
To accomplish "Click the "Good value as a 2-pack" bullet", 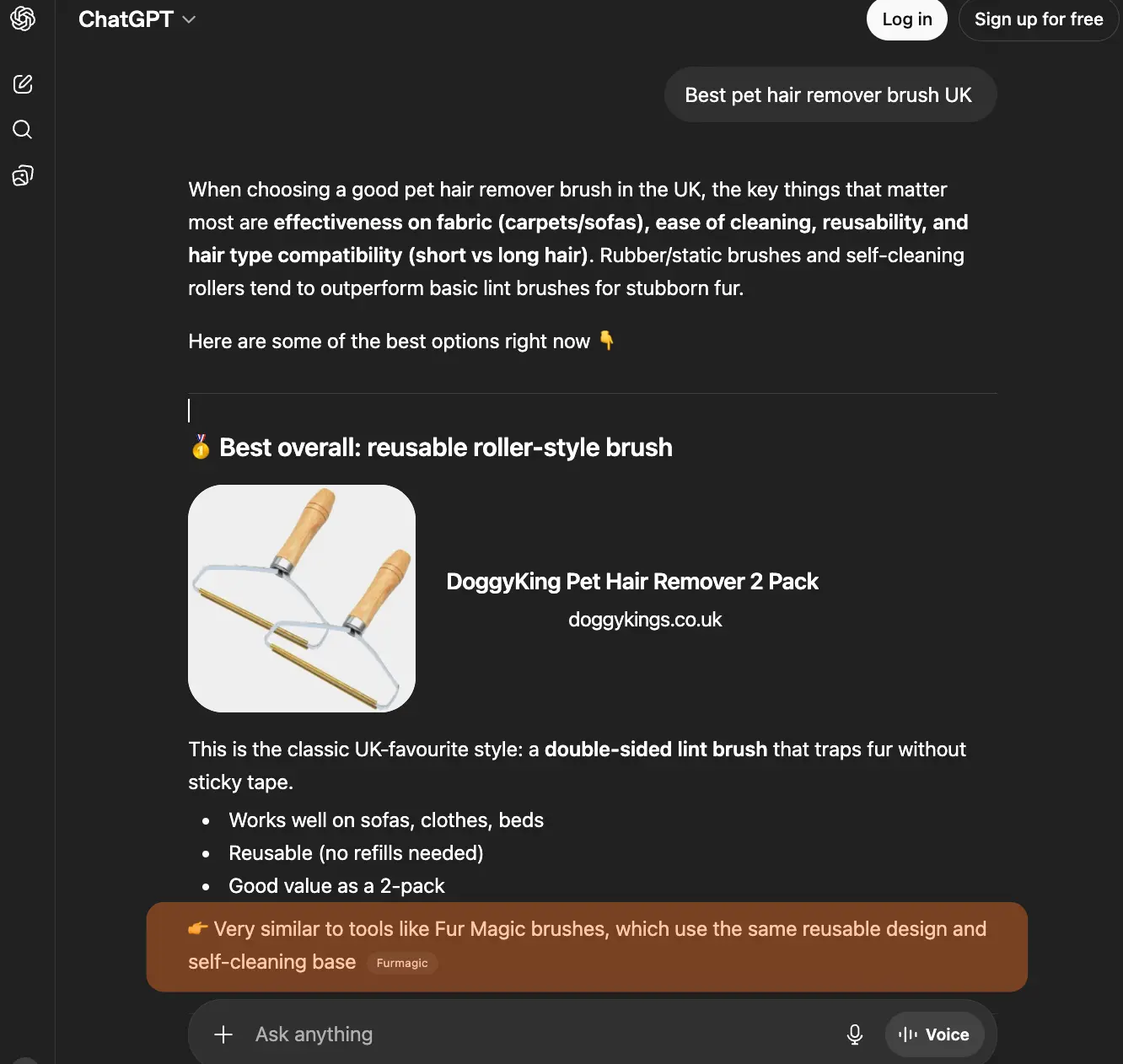I will 336,886.
